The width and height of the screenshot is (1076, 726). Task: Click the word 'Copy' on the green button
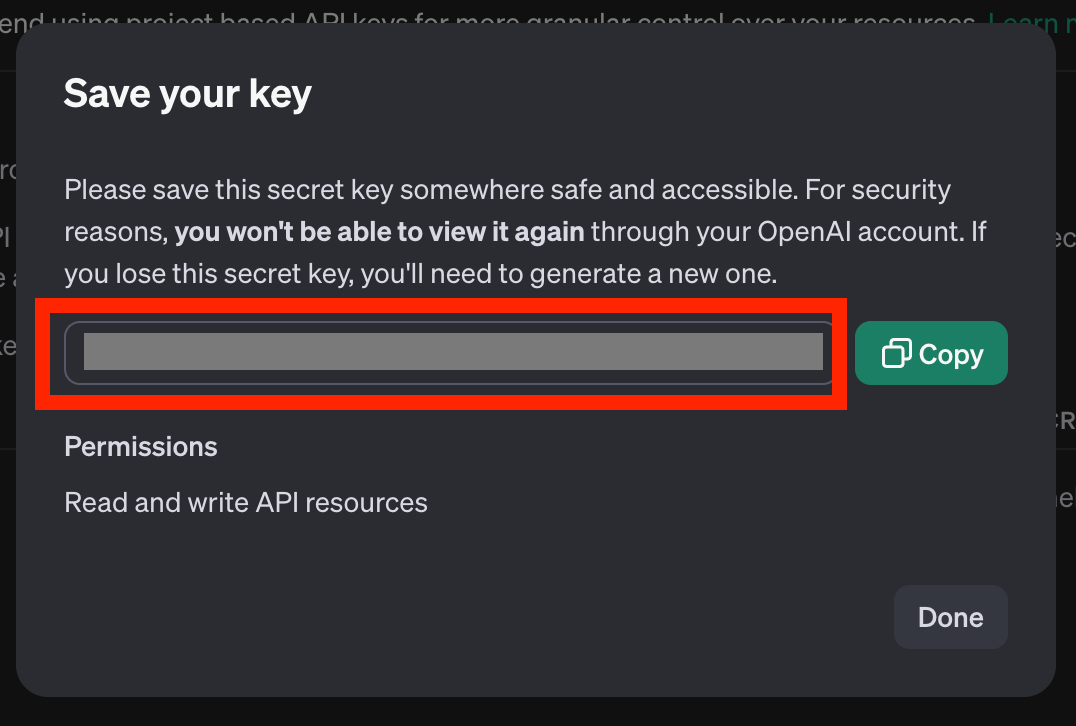(951, 354)
